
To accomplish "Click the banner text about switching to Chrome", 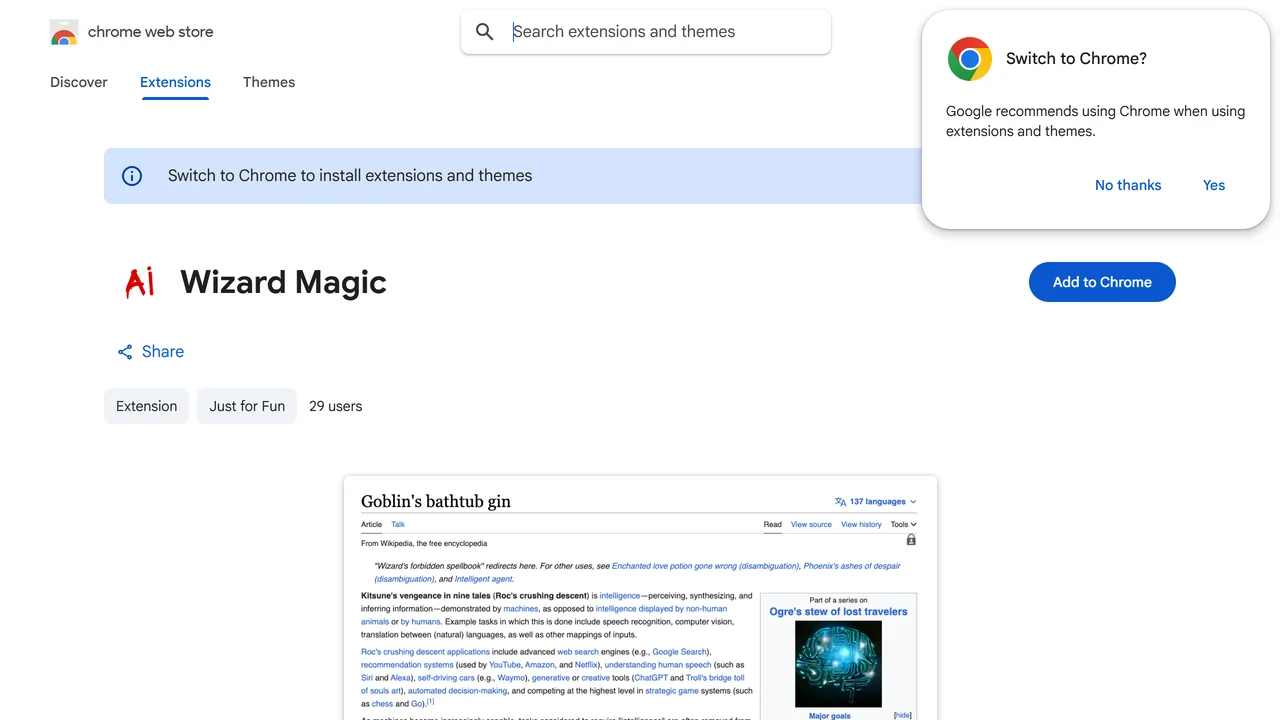I will pos(350,176).
